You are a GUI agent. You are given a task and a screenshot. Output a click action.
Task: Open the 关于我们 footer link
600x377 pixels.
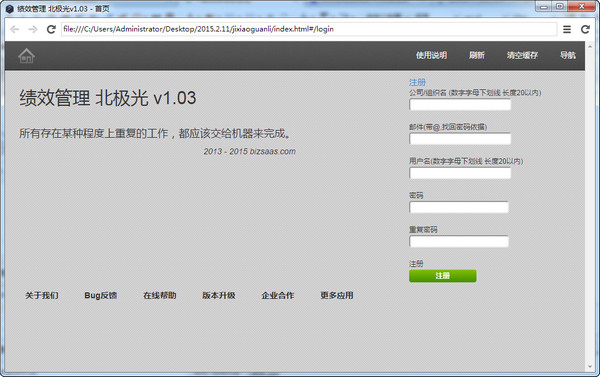(42, 295)
